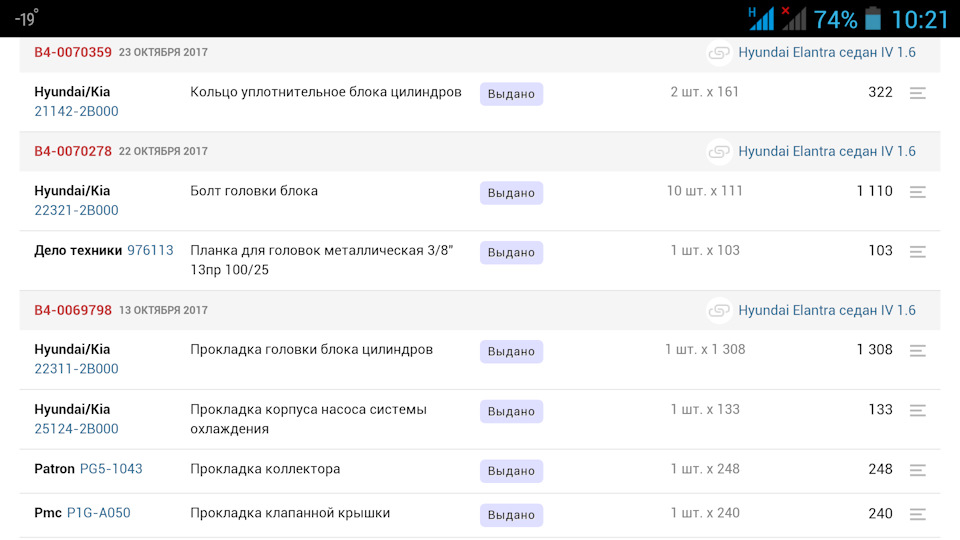This screenshot has width=960, height=540.
Task: Open order number B4-0070359
Action: [x=73, y=52]
